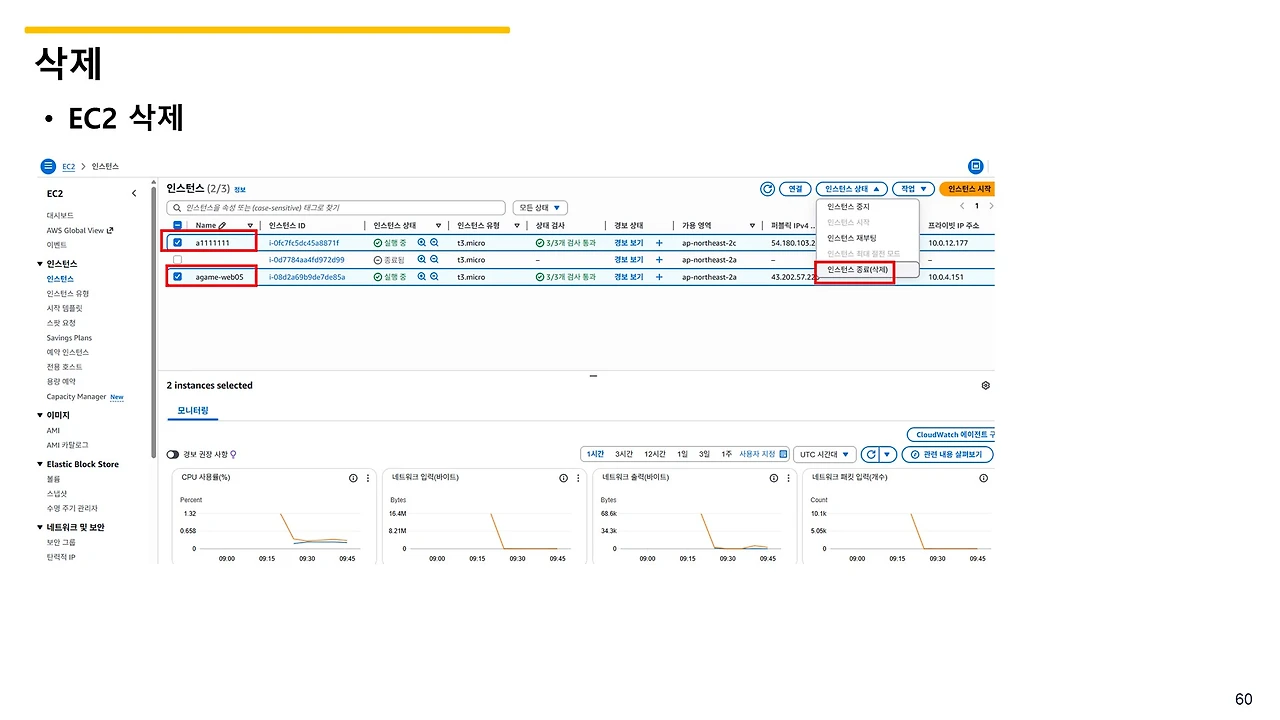Click the 관련 내용 살펴보기 button
The height and width of the screenshot is (720, 1280).
click(x=948, y=454)
